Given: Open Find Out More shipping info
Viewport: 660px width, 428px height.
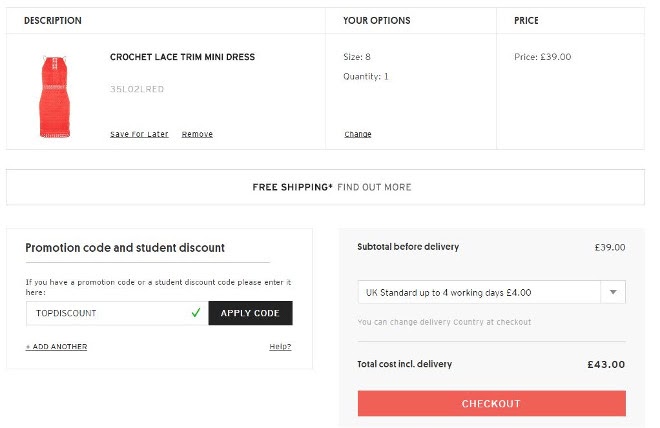Looking at the screenshot, I should pos(374,187).
